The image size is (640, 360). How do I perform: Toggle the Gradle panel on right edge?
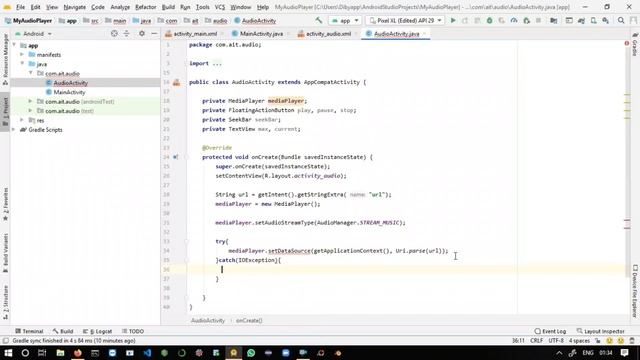click(635, 45)
